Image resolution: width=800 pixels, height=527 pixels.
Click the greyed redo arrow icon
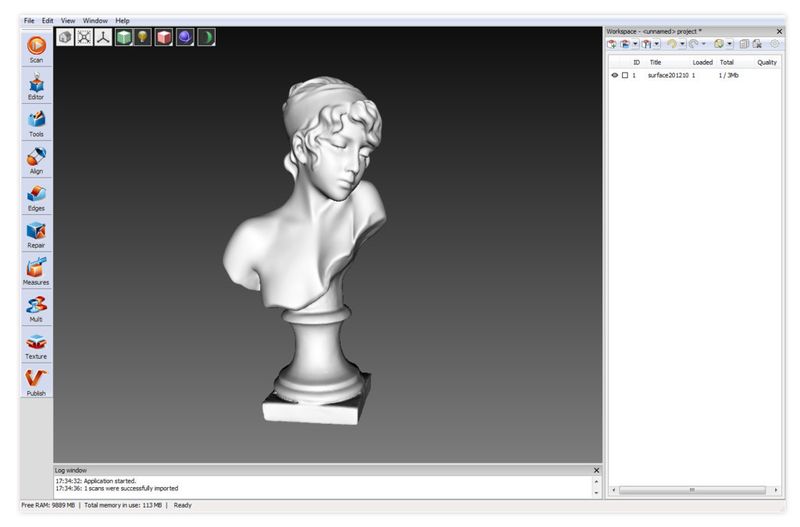693,44
